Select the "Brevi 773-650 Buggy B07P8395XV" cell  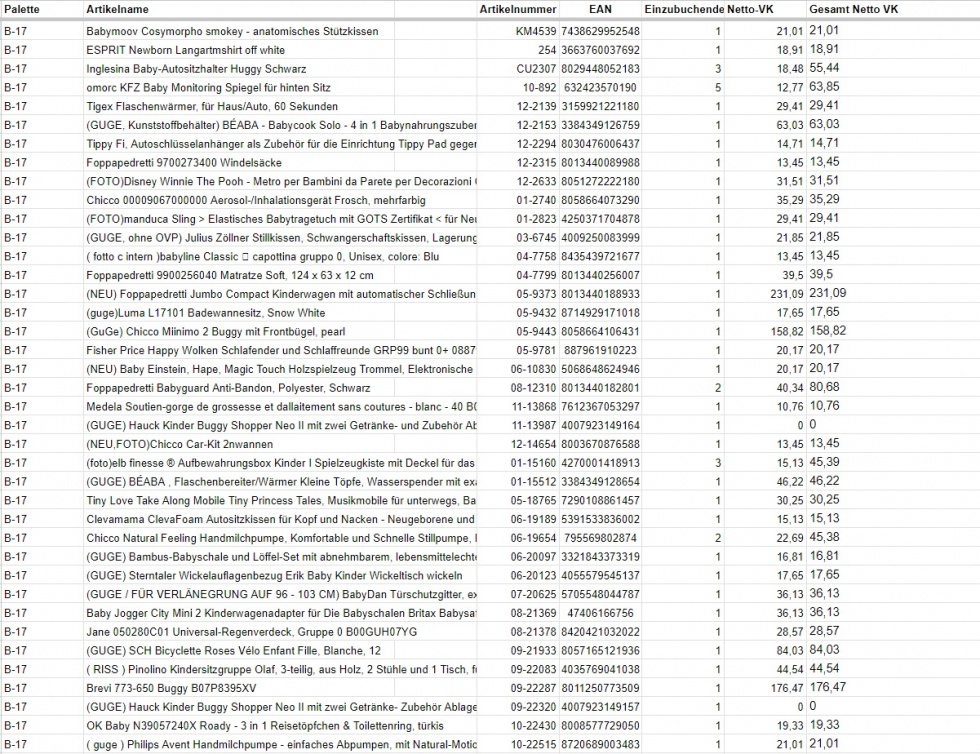(171, 688)
